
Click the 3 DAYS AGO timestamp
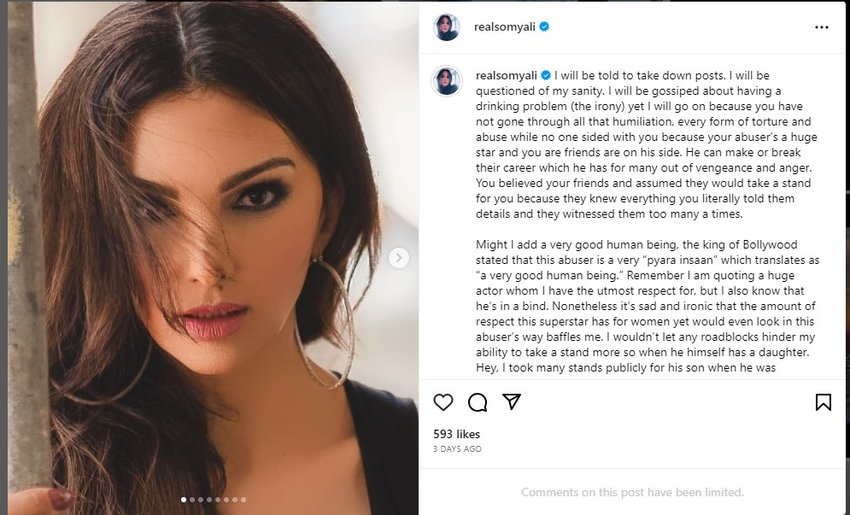457,449
